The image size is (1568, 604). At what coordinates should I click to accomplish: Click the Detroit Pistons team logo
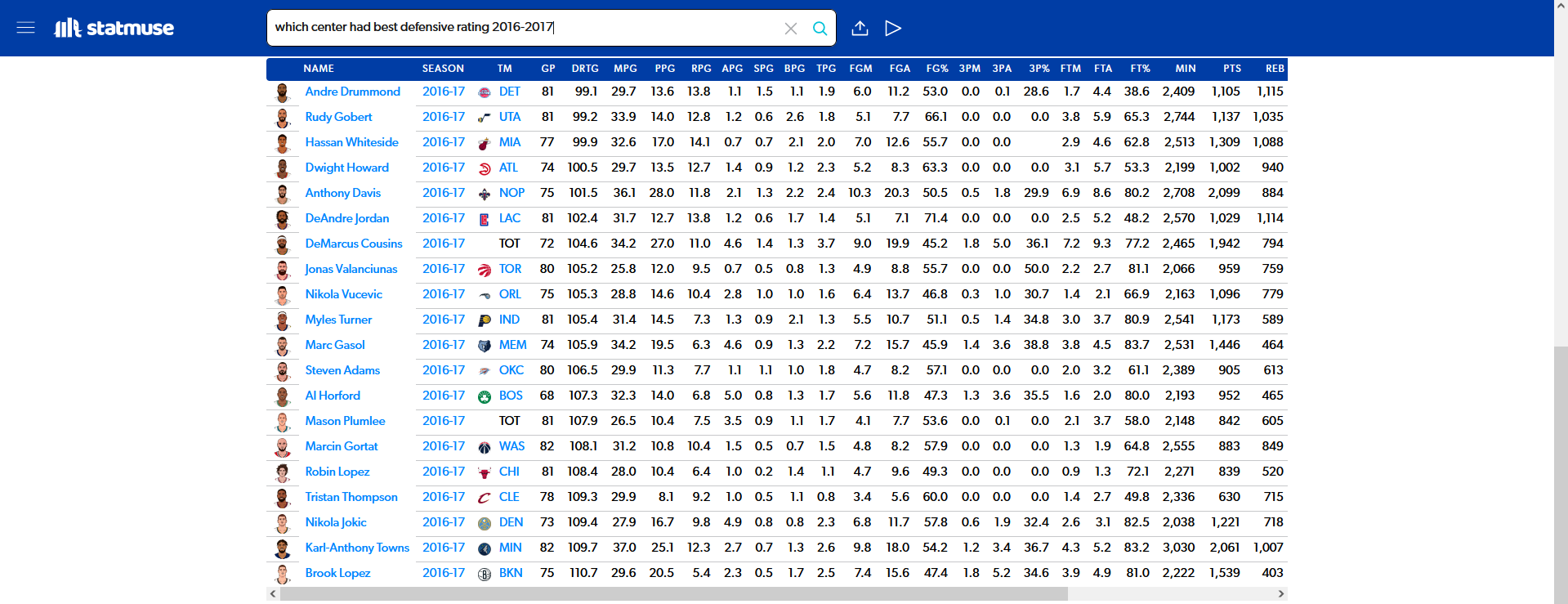click(x=485, y=92)
